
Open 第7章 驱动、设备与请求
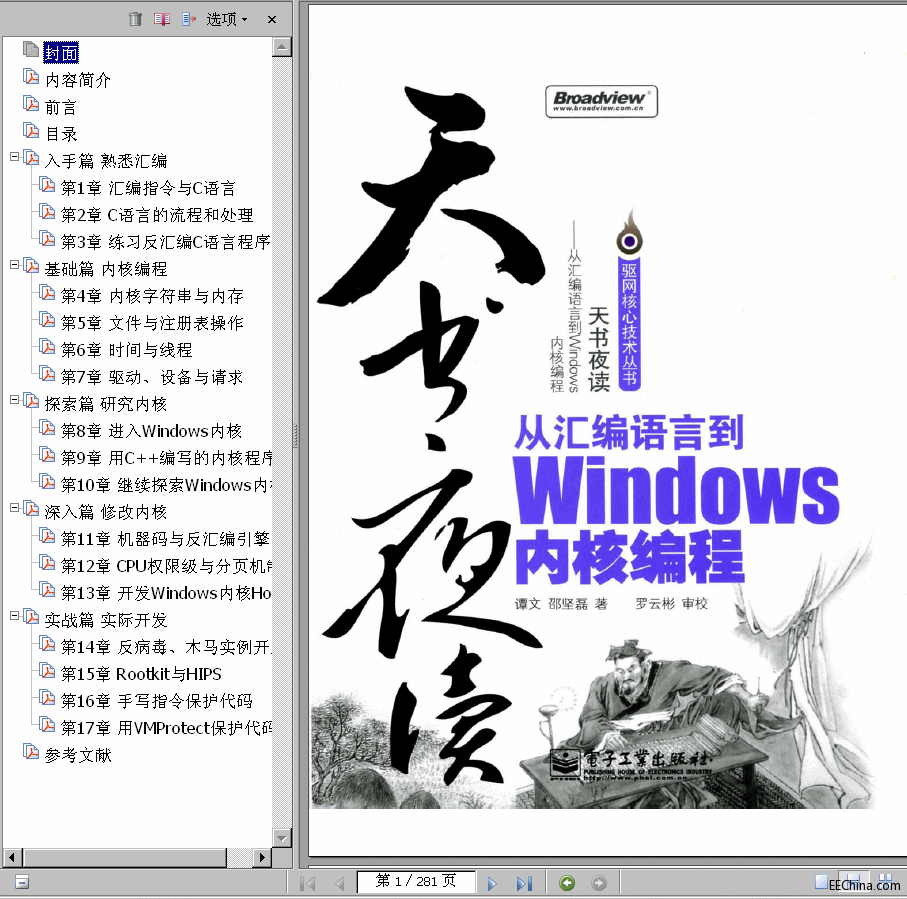click(x=152, y=377)
